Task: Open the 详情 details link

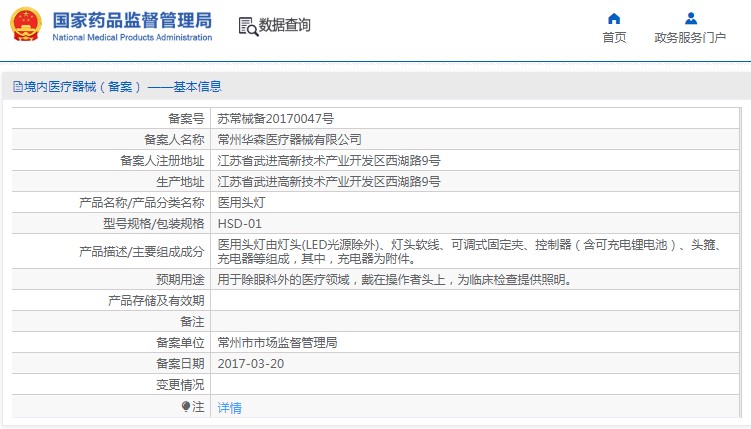Action: [x=229, y=407]
